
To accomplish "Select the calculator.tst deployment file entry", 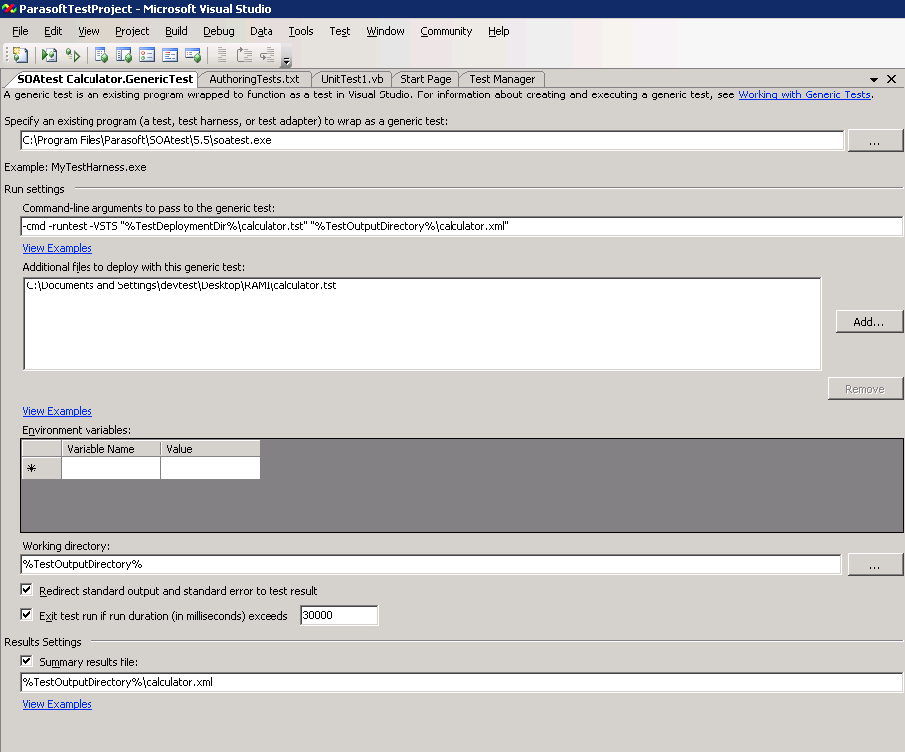I will click(181, 285).
